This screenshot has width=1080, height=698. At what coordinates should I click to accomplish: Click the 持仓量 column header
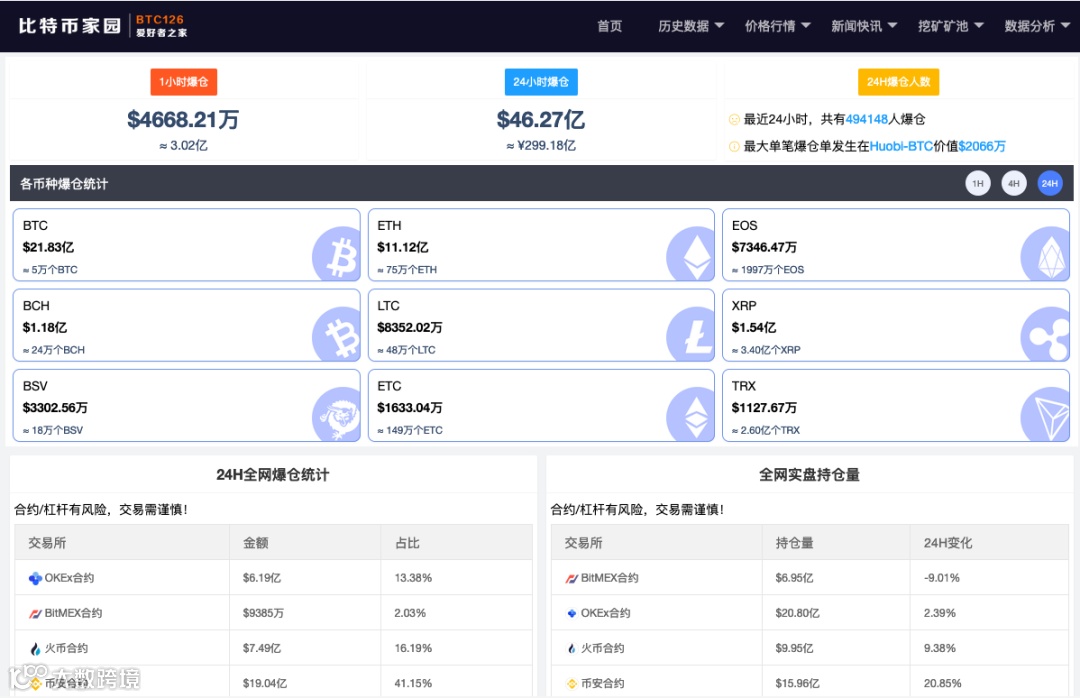point(794,543)
